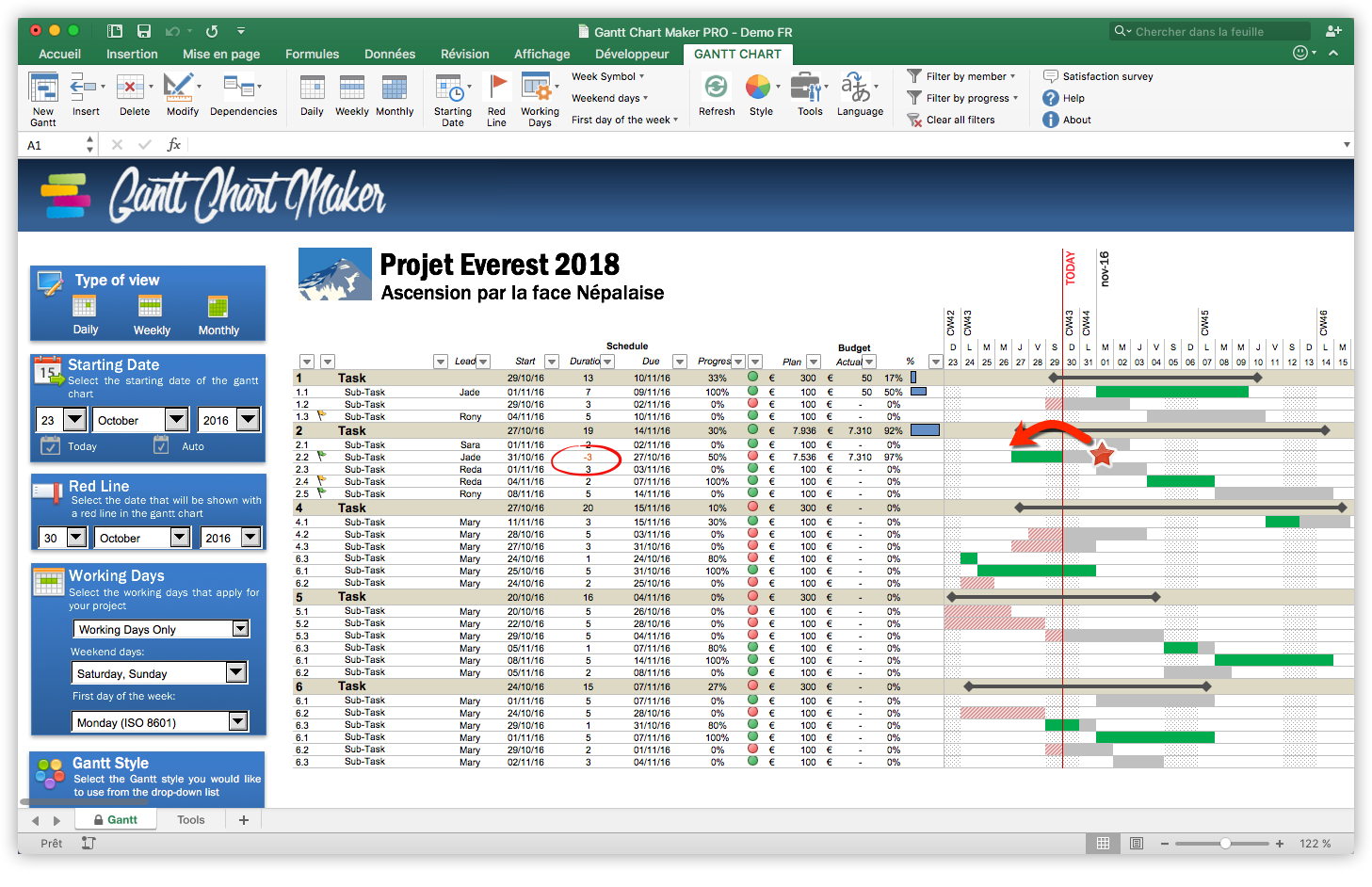Switch ribbon view to Daily

point(313,88)
